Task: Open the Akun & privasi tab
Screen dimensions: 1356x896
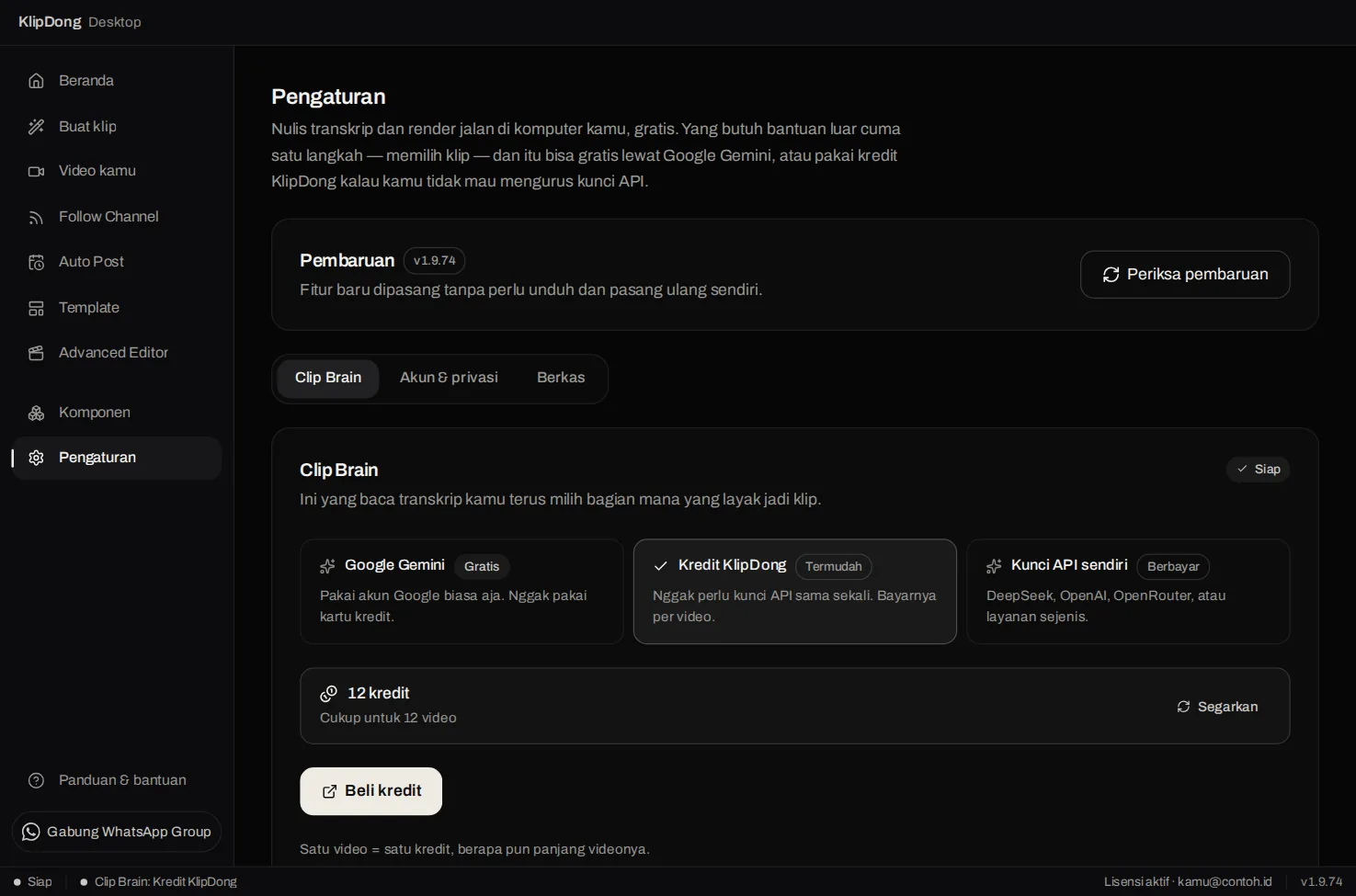Action: [x=449, y=378]
